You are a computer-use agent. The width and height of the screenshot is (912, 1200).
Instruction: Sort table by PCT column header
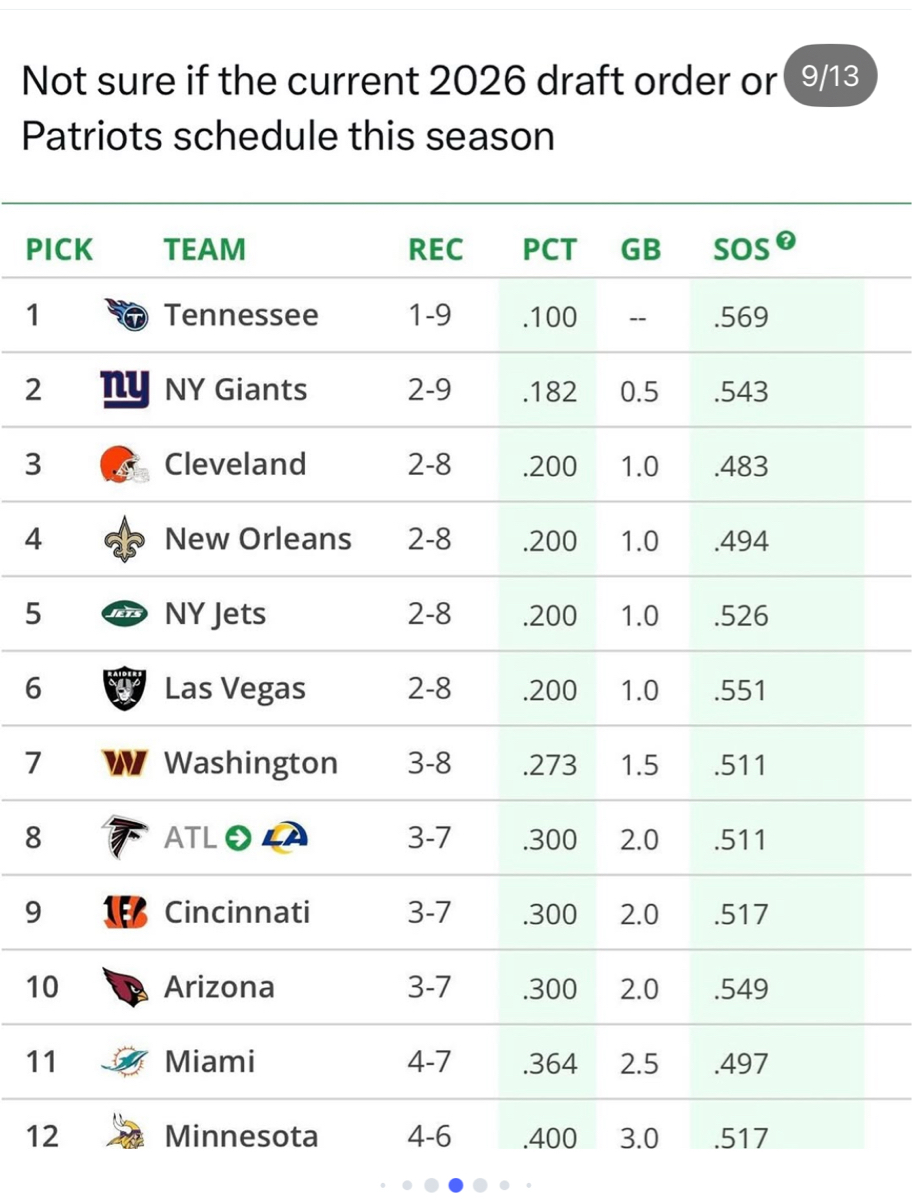pyautogui.click(x=549, y=249)
